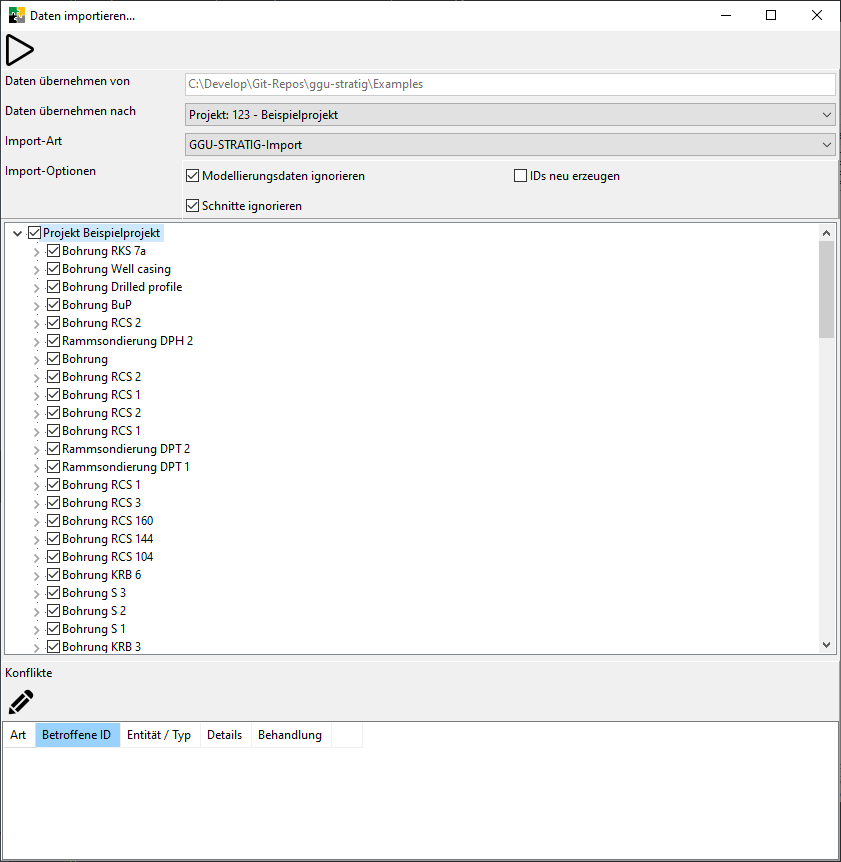Open the Import-Art dropdown

click(510, 145)
